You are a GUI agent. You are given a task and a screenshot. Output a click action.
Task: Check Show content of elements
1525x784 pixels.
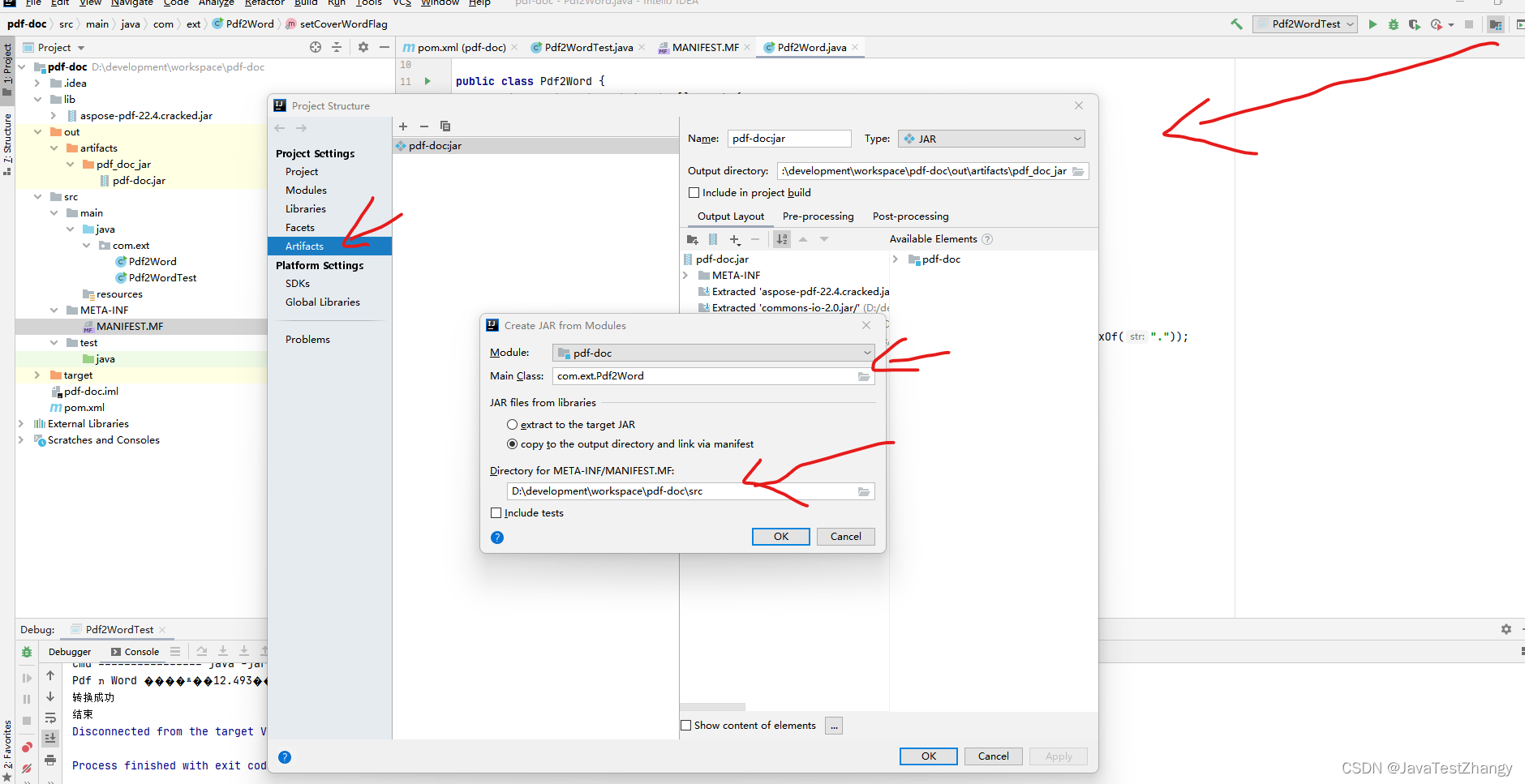[685, 726]
